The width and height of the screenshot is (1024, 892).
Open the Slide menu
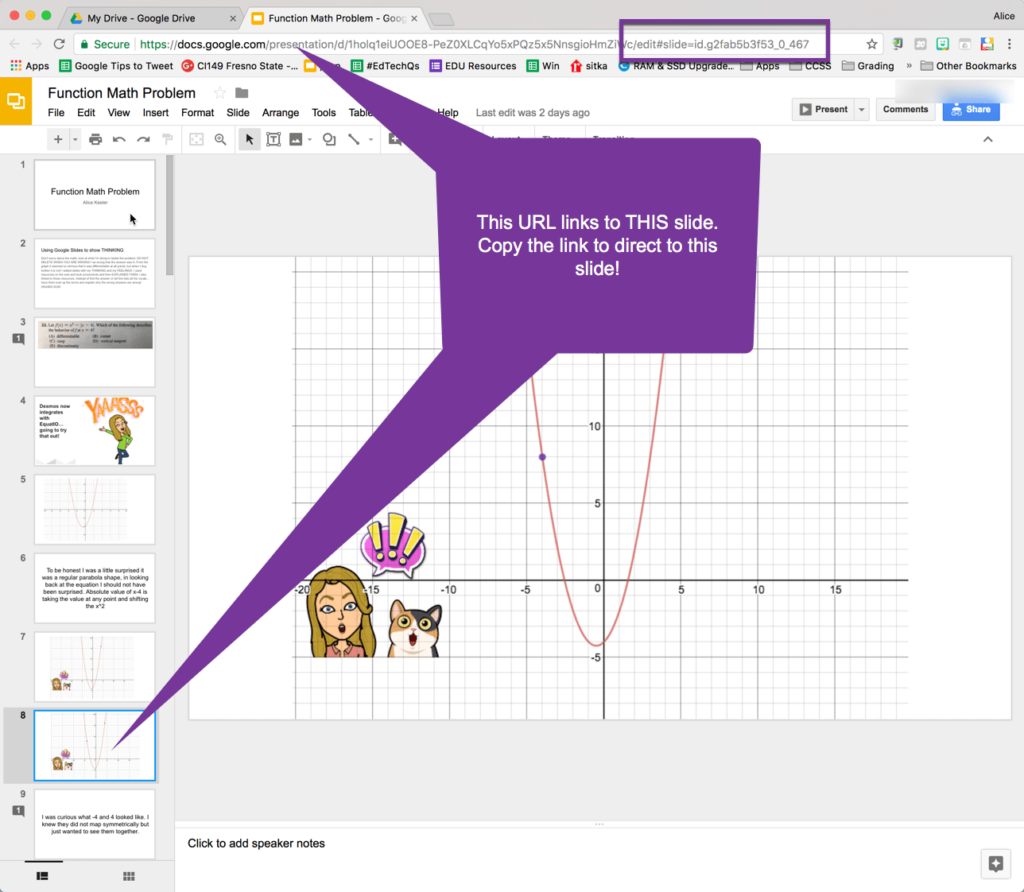click(x=238, y=112)
